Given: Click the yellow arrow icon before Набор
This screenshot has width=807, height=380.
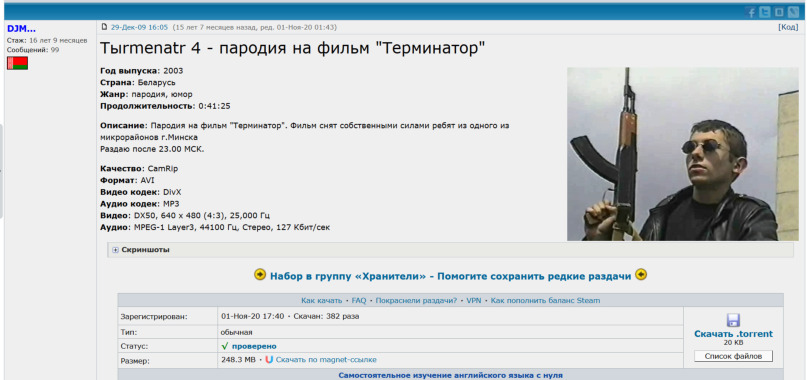Looking at the screenshot, I should point(260,275).
